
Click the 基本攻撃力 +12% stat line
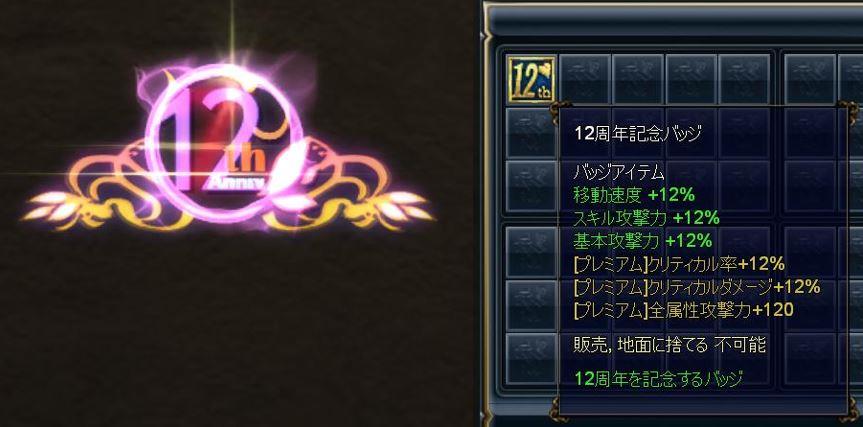click(x=643, y=241)
